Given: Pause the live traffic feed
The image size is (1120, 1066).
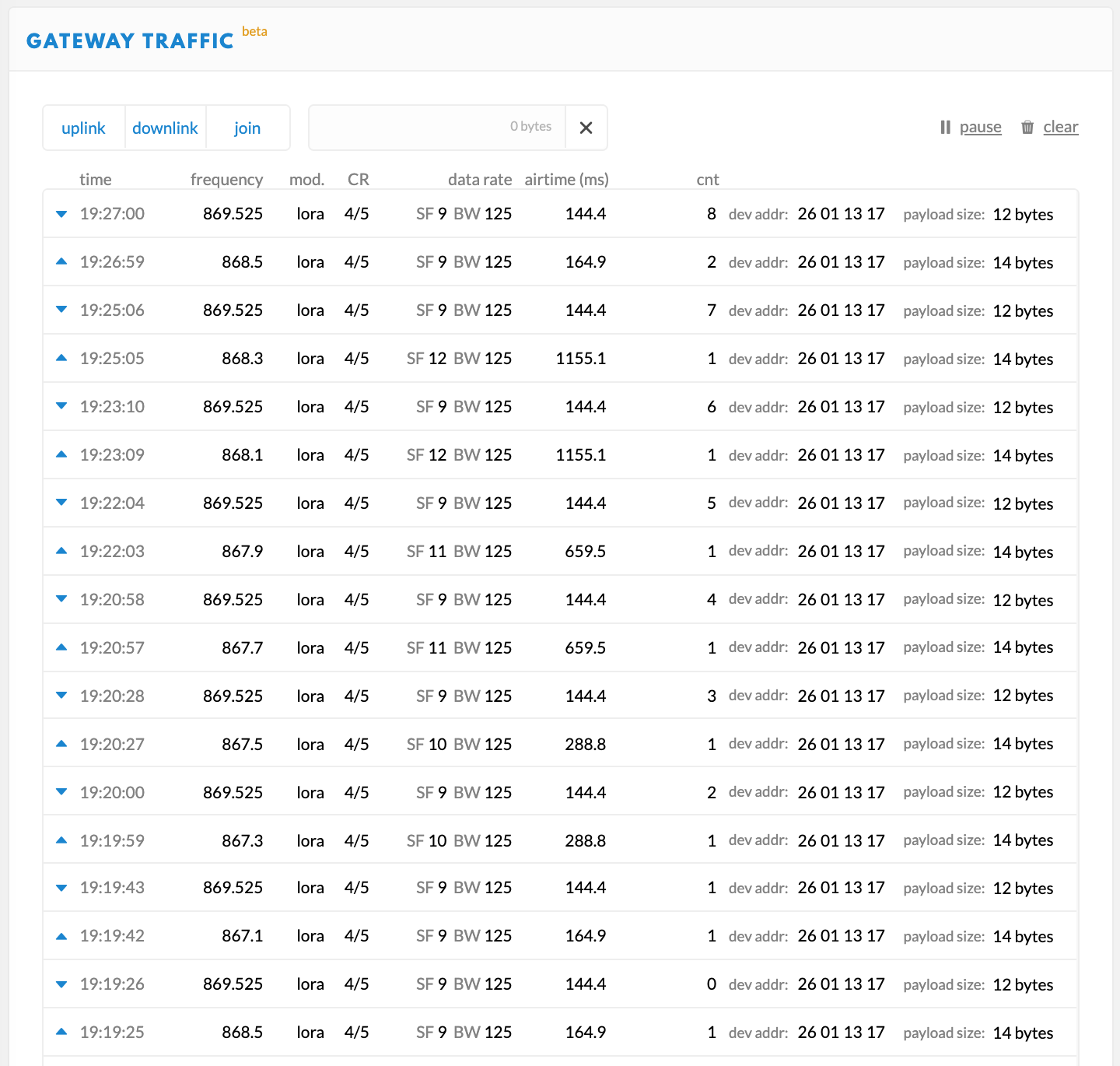Looking at the screenshot, I should 980,127.
